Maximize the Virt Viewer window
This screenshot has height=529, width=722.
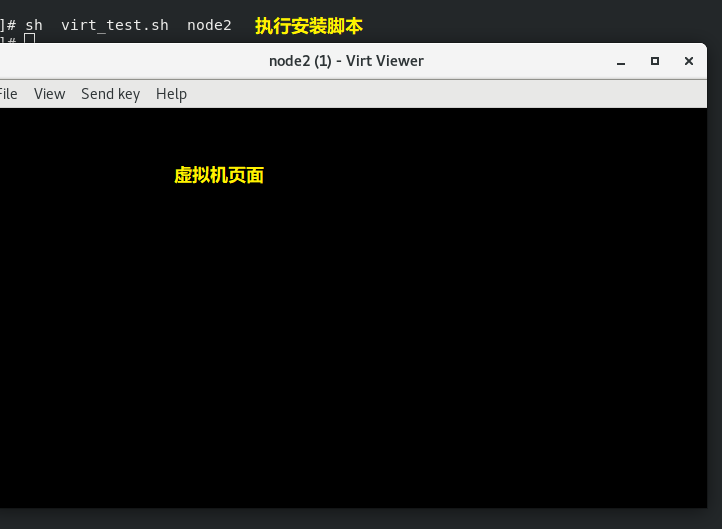655,61
